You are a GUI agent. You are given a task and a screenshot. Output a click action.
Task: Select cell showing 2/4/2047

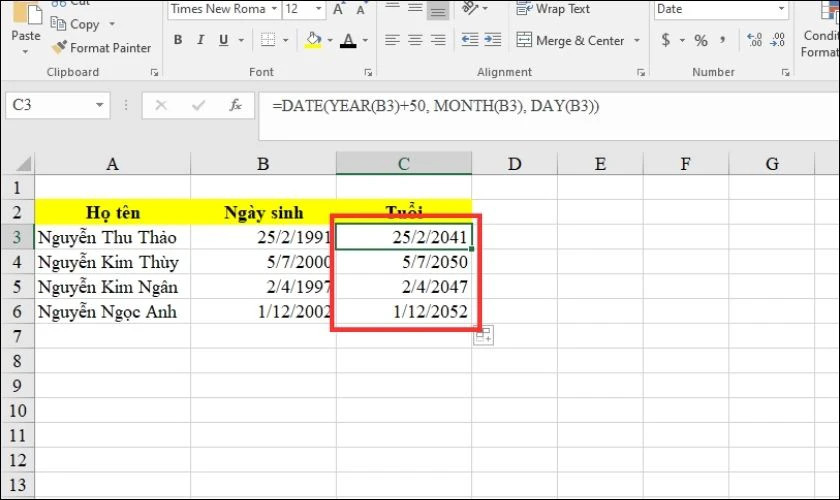(x=404, y=287)
